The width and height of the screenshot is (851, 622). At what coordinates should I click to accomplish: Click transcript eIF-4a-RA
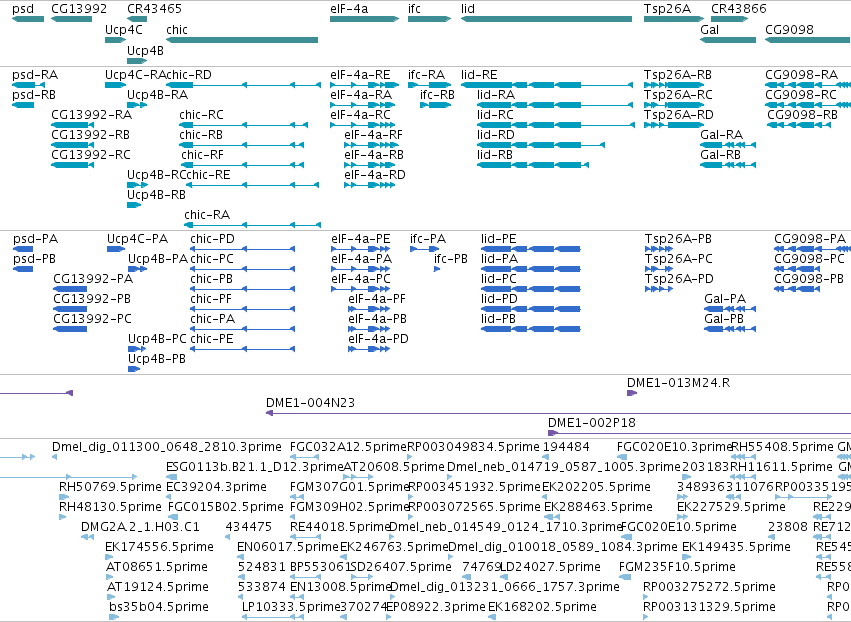(364, 105)
